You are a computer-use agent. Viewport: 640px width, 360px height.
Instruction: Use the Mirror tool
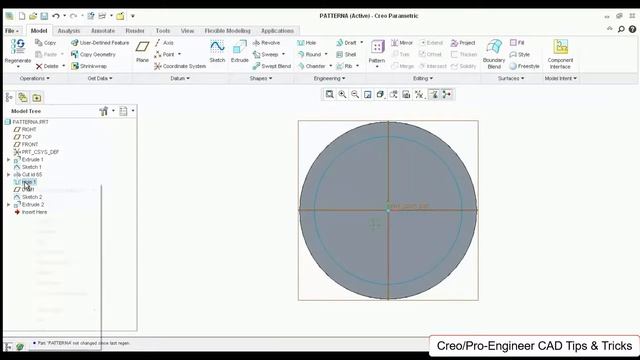(x=402, y=42)
